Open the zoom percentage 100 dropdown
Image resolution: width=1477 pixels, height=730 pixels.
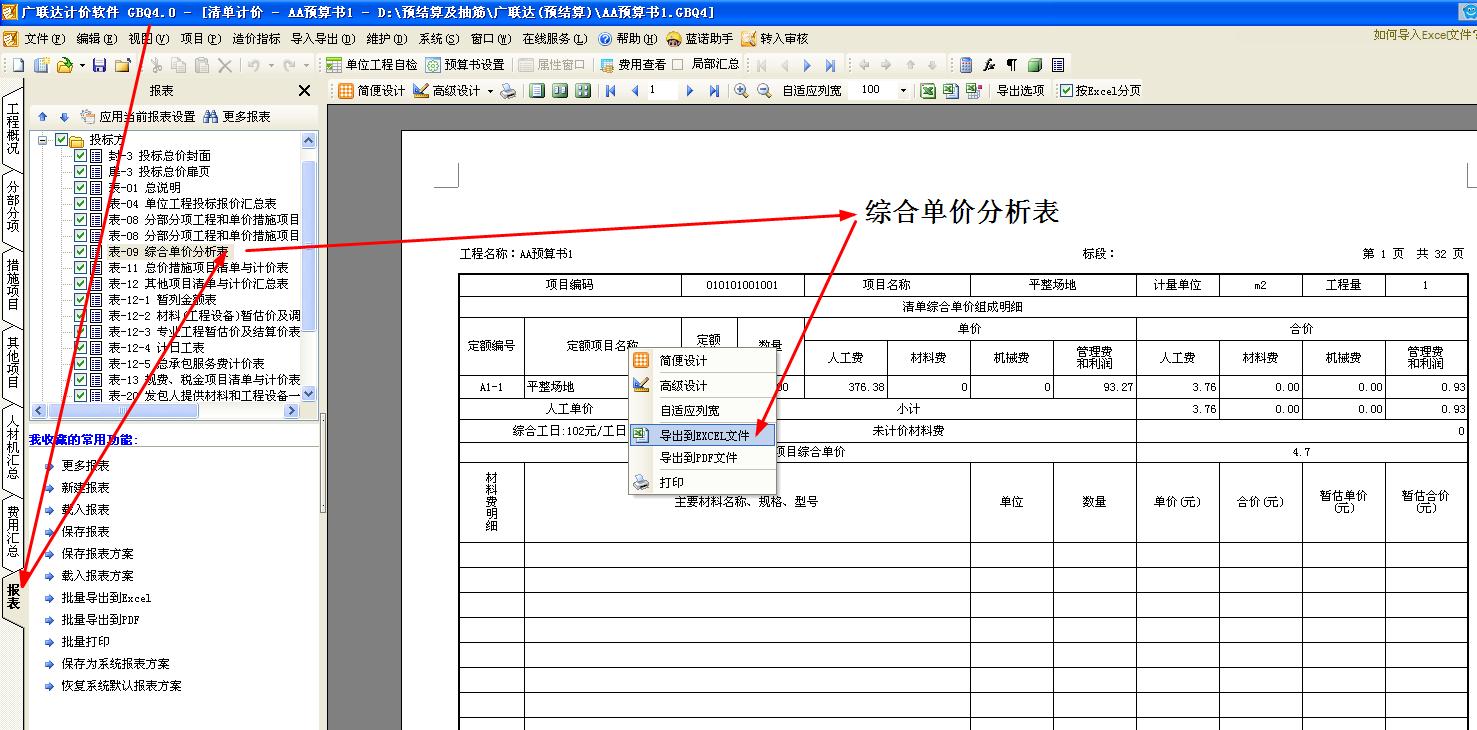(x=903, y=90)
